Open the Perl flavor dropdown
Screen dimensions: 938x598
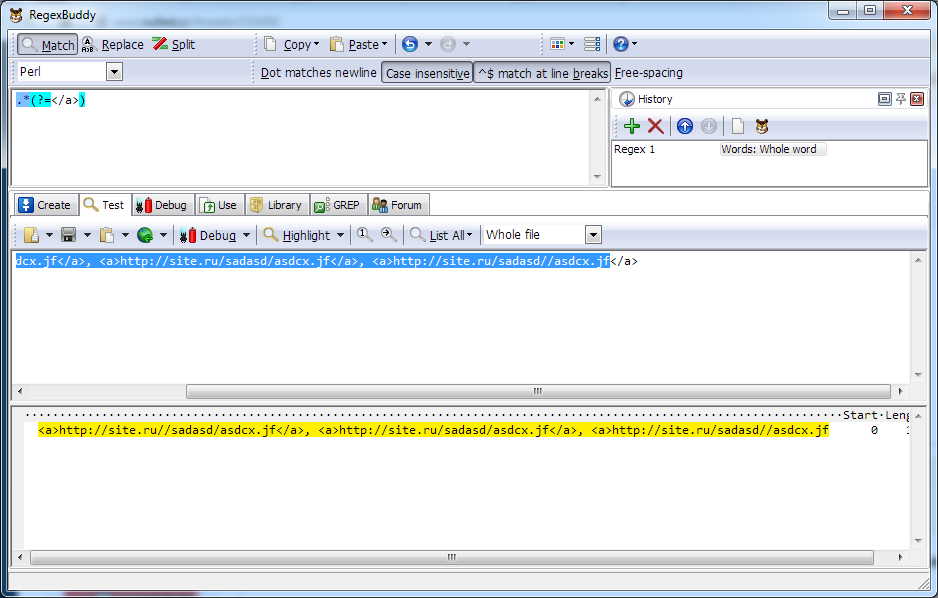114,72
